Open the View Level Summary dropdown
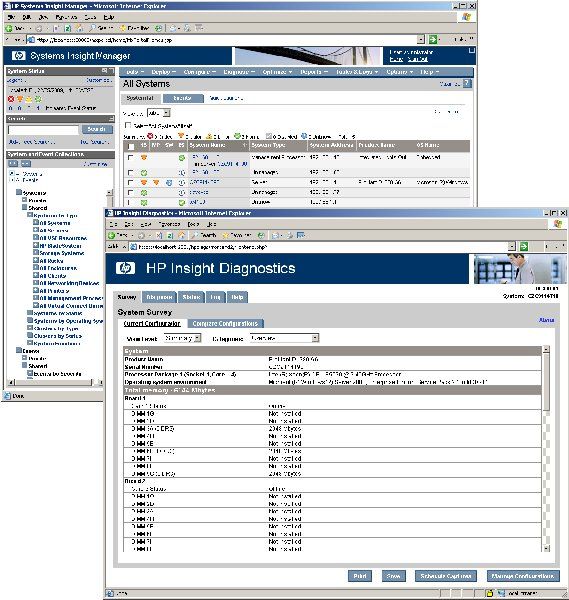The image size is (569, 600). tap(183, 338)
